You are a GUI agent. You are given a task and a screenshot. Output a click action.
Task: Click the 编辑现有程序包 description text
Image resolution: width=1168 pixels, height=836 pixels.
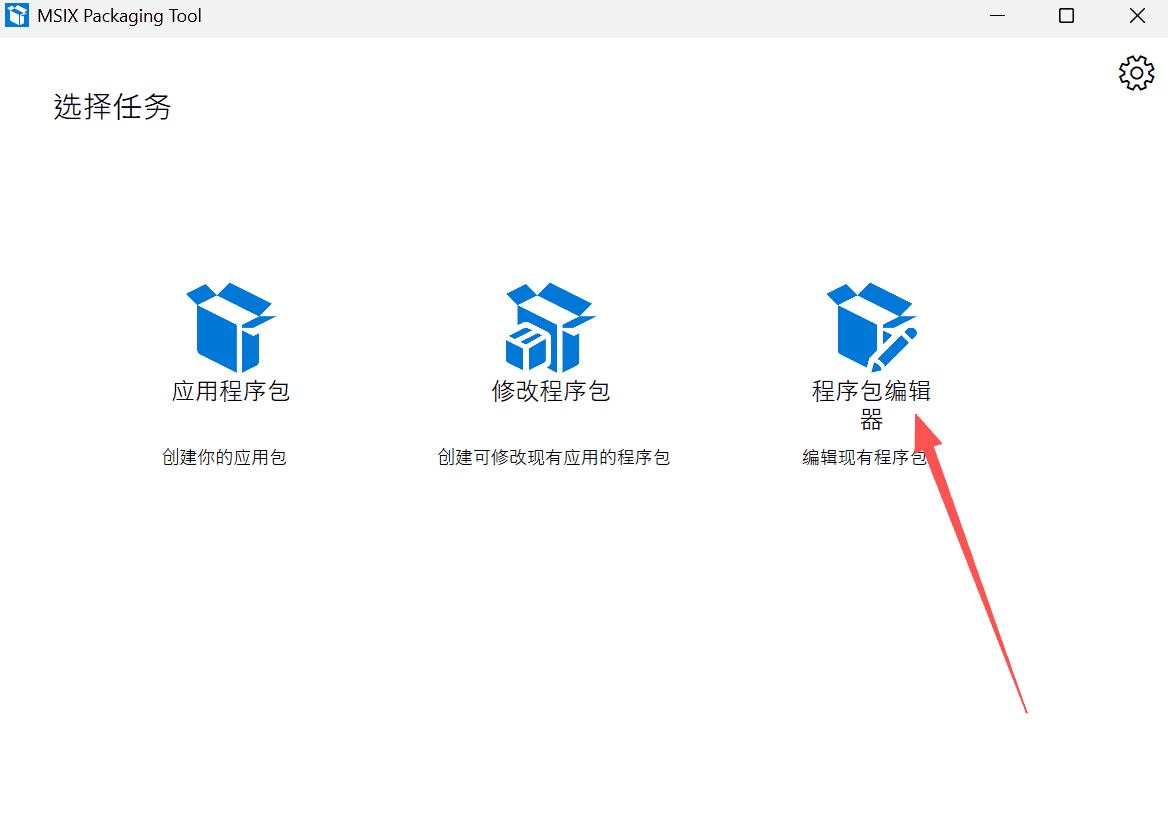pyautogui.click(x=862, y=458)
